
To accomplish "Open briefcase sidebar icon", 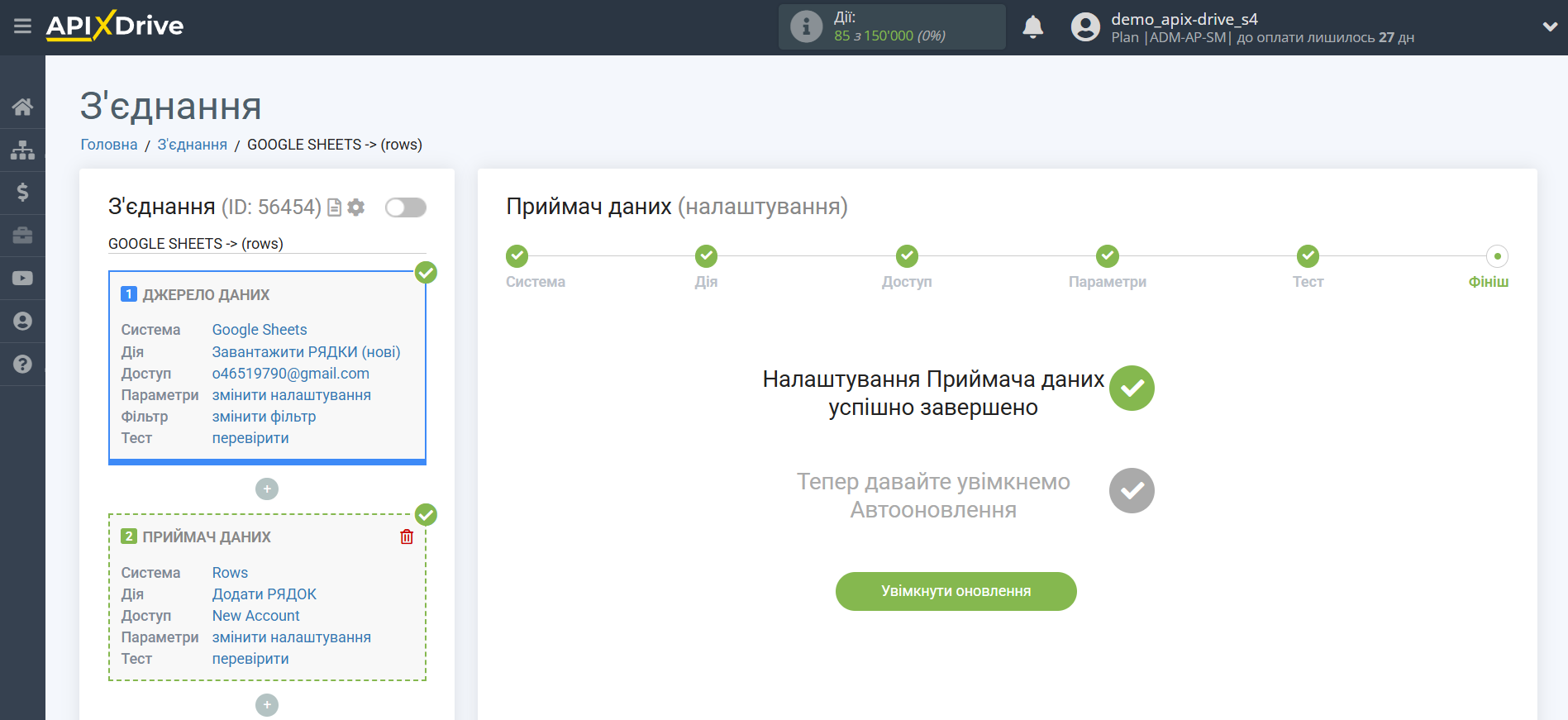I will (22, 236).
